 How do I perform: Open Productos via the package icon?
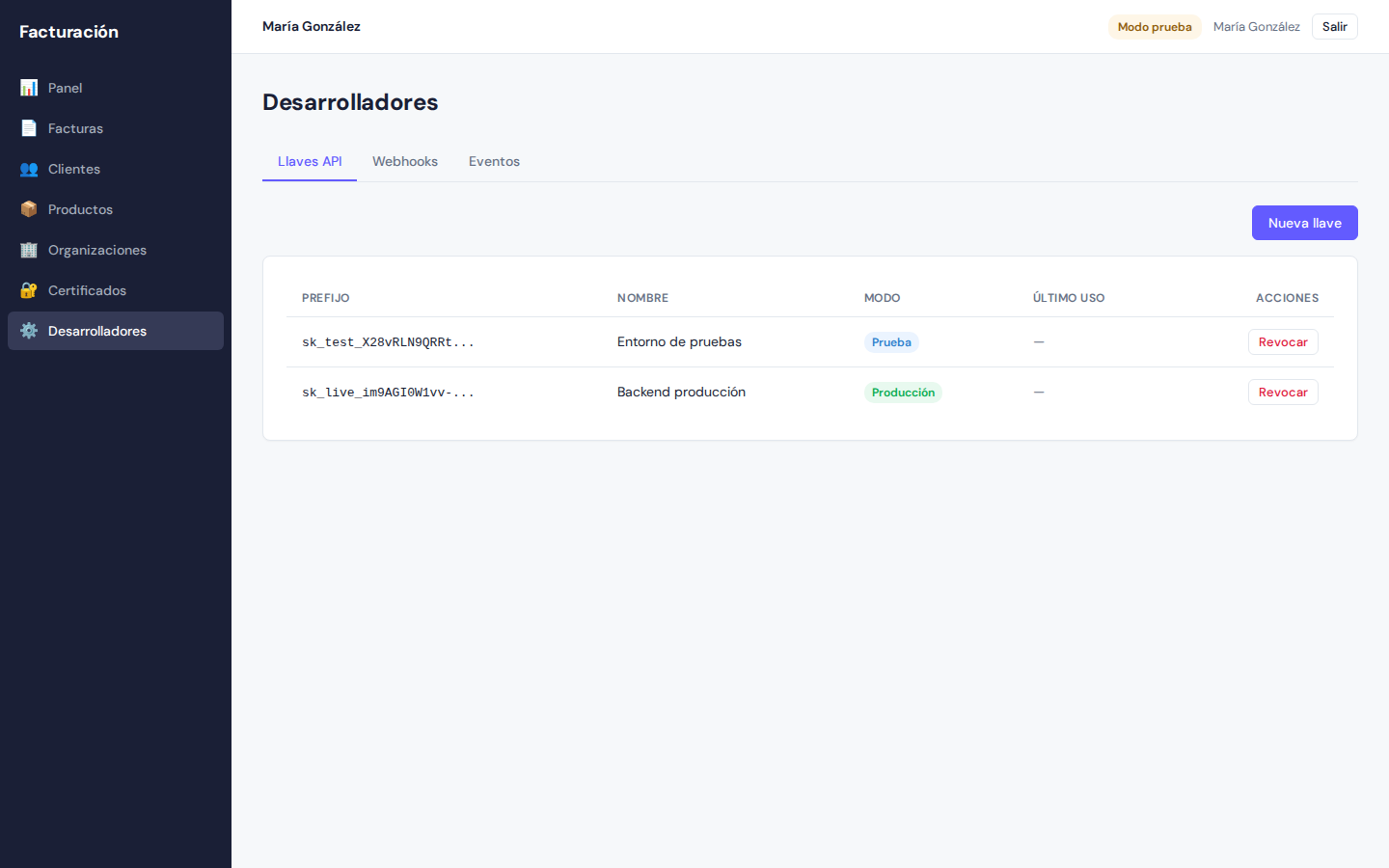coord(29,208)
